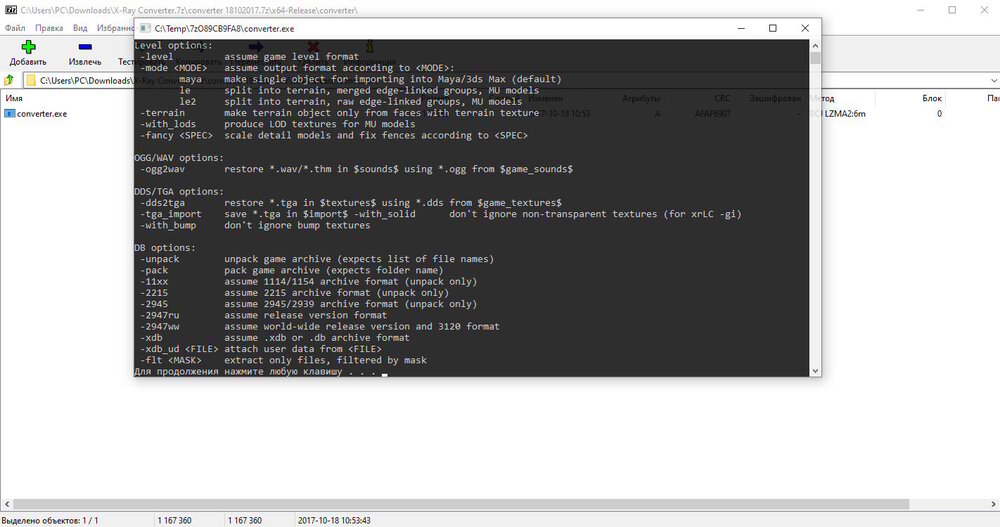
Task: Click the console scrollbar down arrow
Action: pos(815,371)
